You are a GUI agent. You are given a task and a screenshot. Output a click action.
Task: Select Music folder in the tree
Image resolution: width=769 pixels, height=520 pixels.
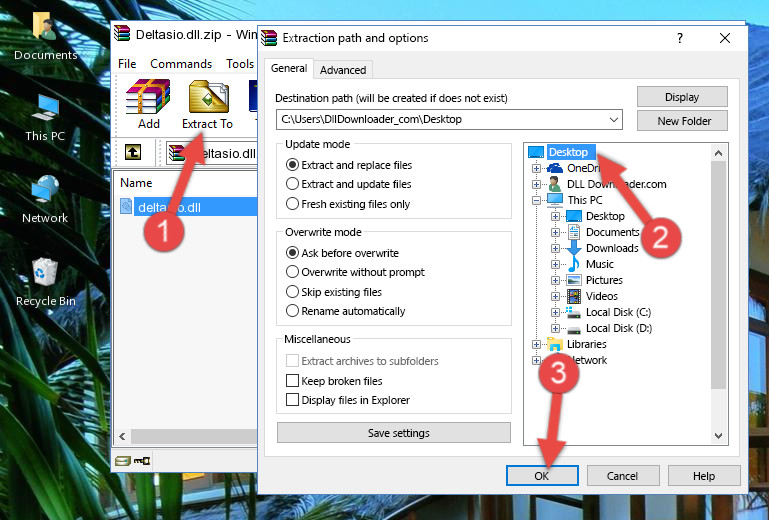click(x=599, y=264)
